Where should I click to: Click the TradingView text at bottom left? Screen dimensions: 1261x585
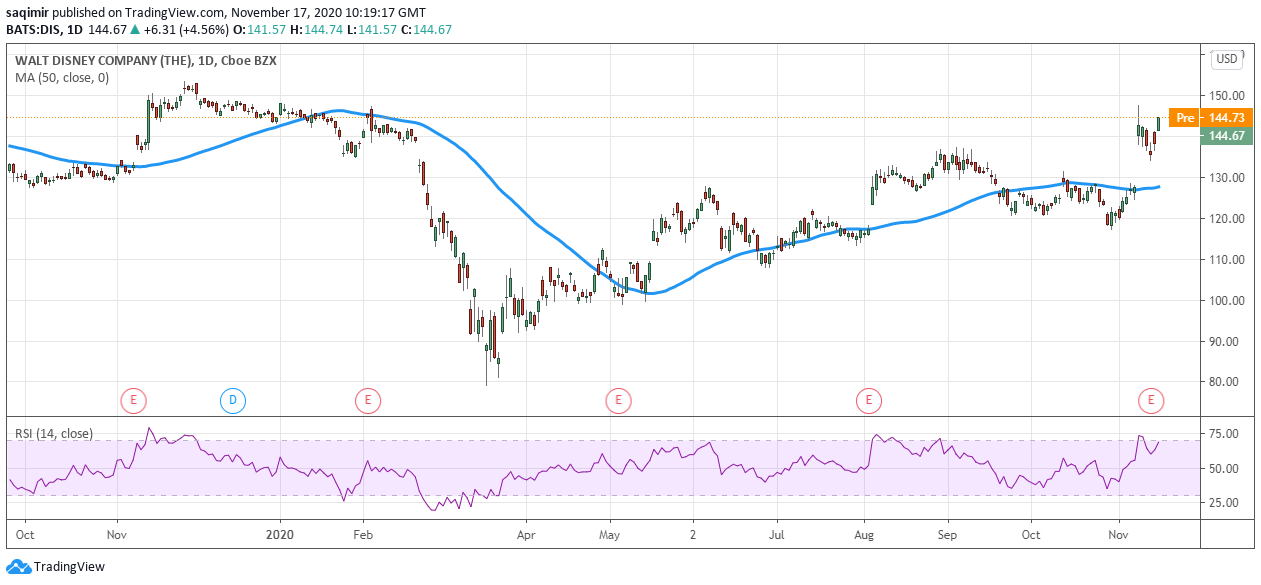pos(69,567)
